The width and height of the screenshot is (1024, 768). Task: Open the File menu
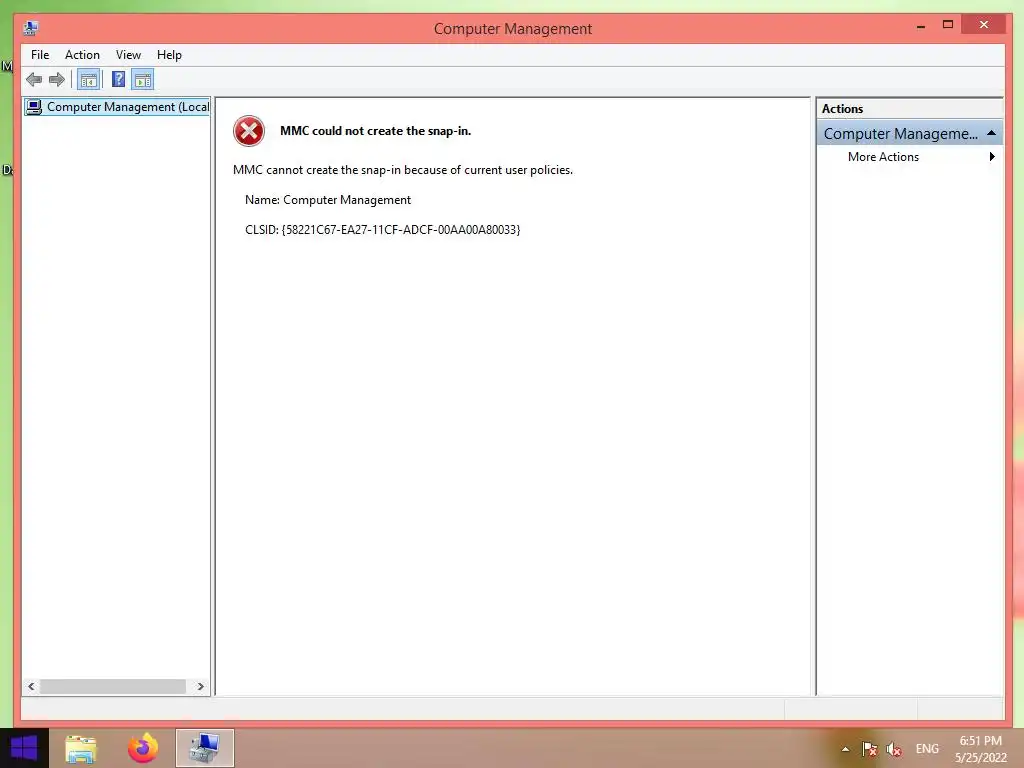(x=40, y=55)
